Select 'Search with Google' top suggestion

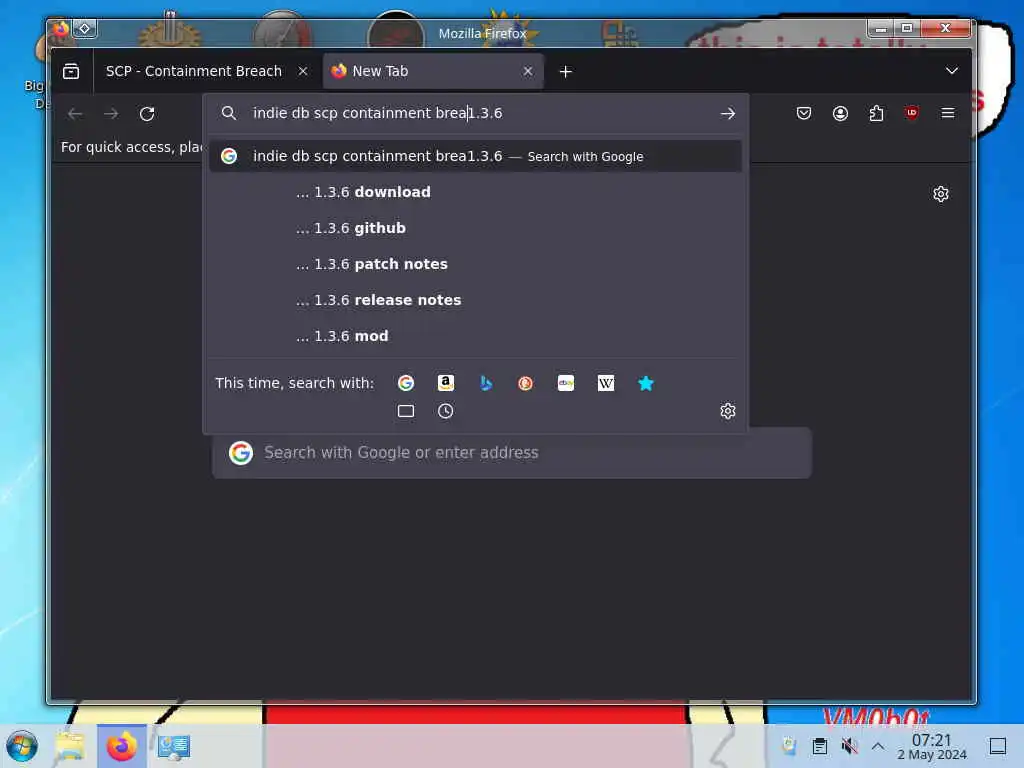475,156
